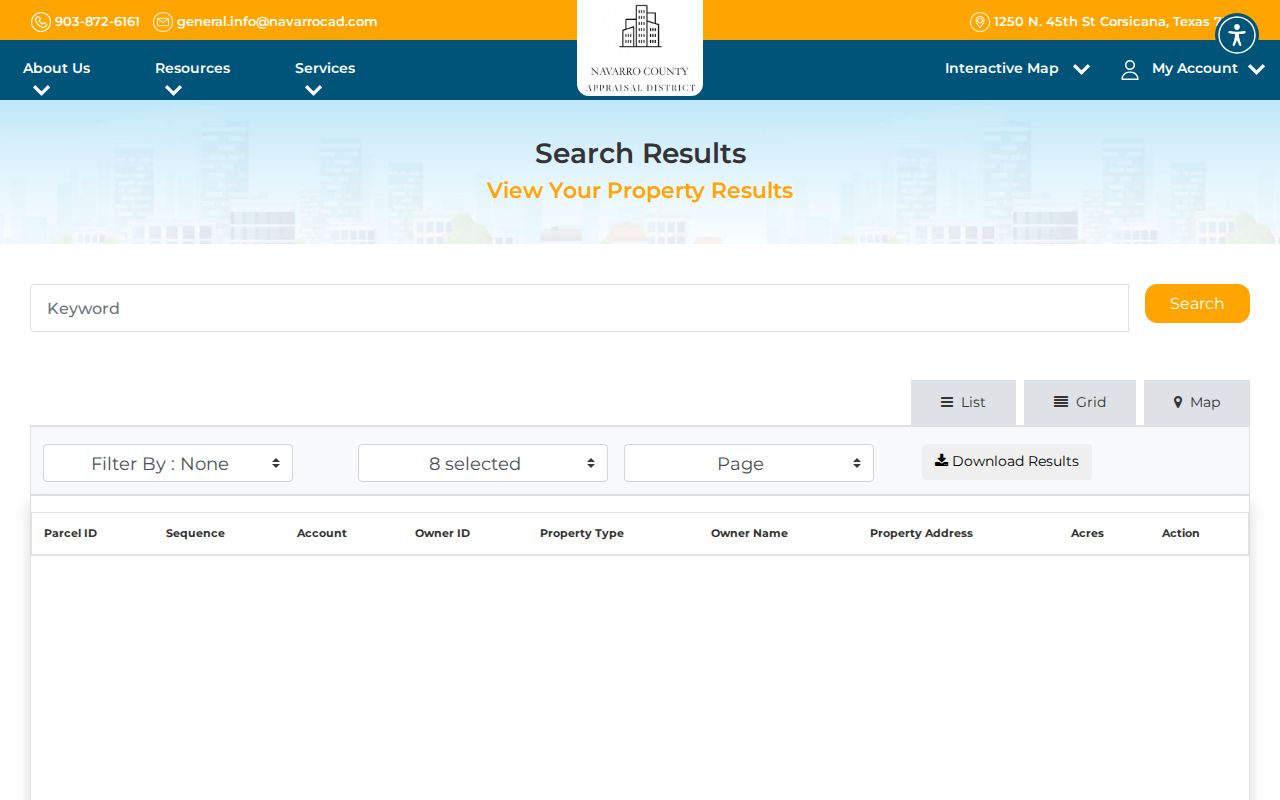Expand the Resources menu chevron
The height and width of the screenshot is (800, 1280).
tap(173, 90)
